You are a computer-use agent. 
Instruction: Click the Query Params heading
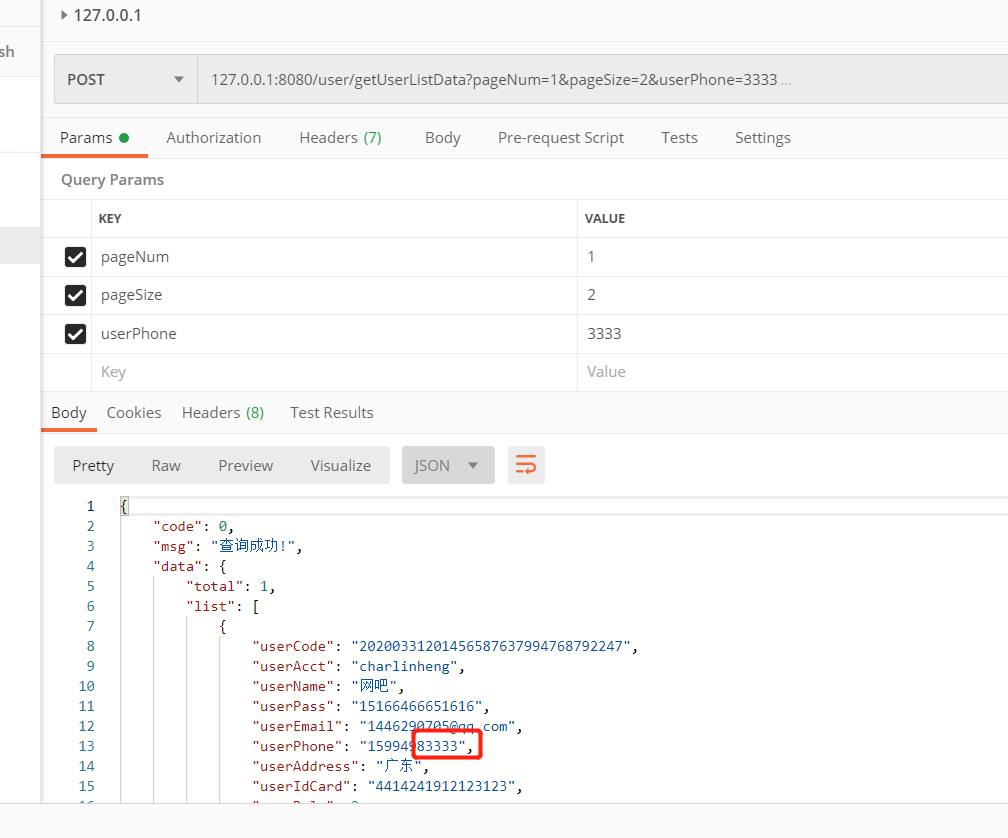pos(112,179)
